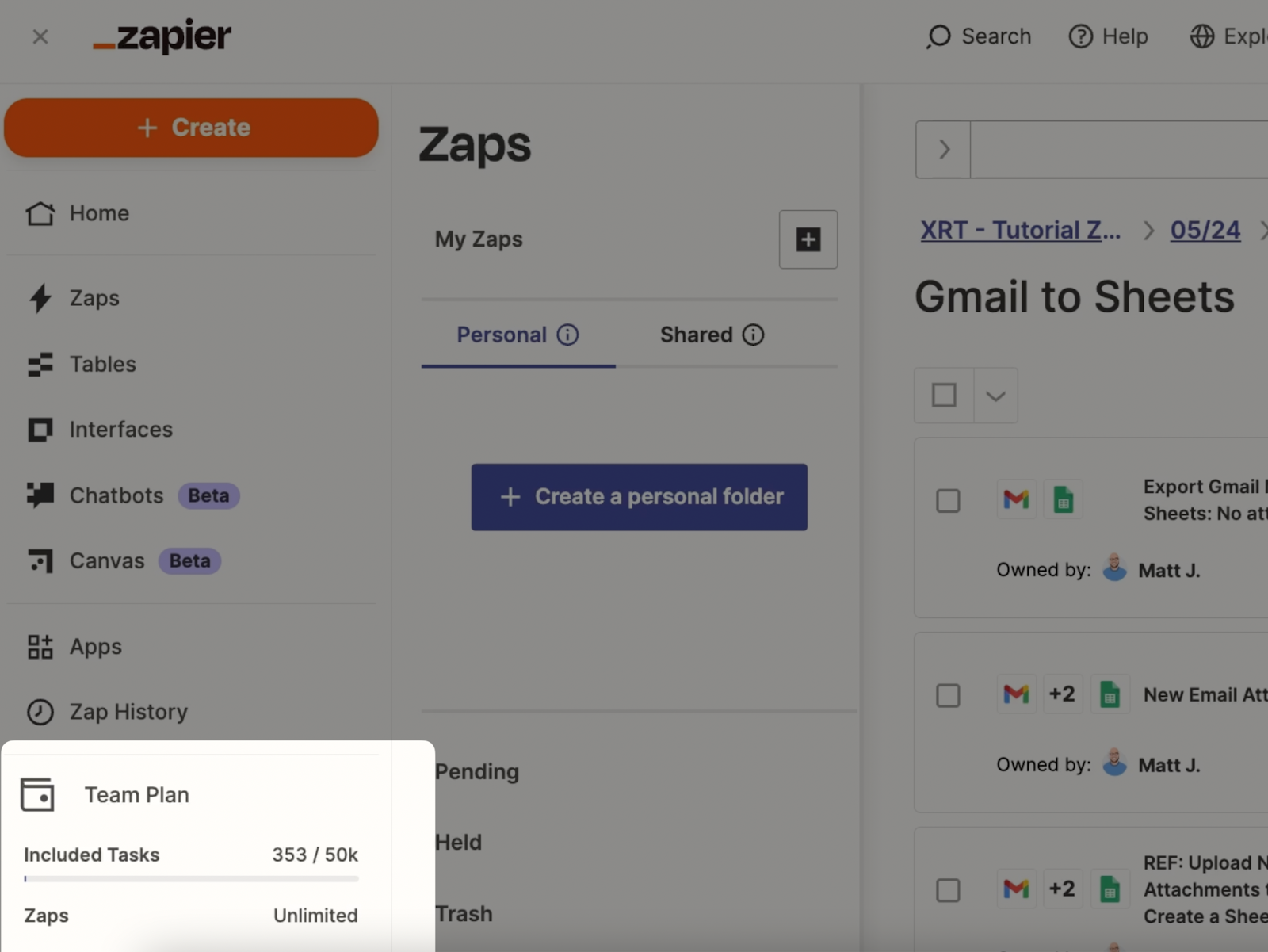Check the Export Gmail zap checkbox

(948, 501)
